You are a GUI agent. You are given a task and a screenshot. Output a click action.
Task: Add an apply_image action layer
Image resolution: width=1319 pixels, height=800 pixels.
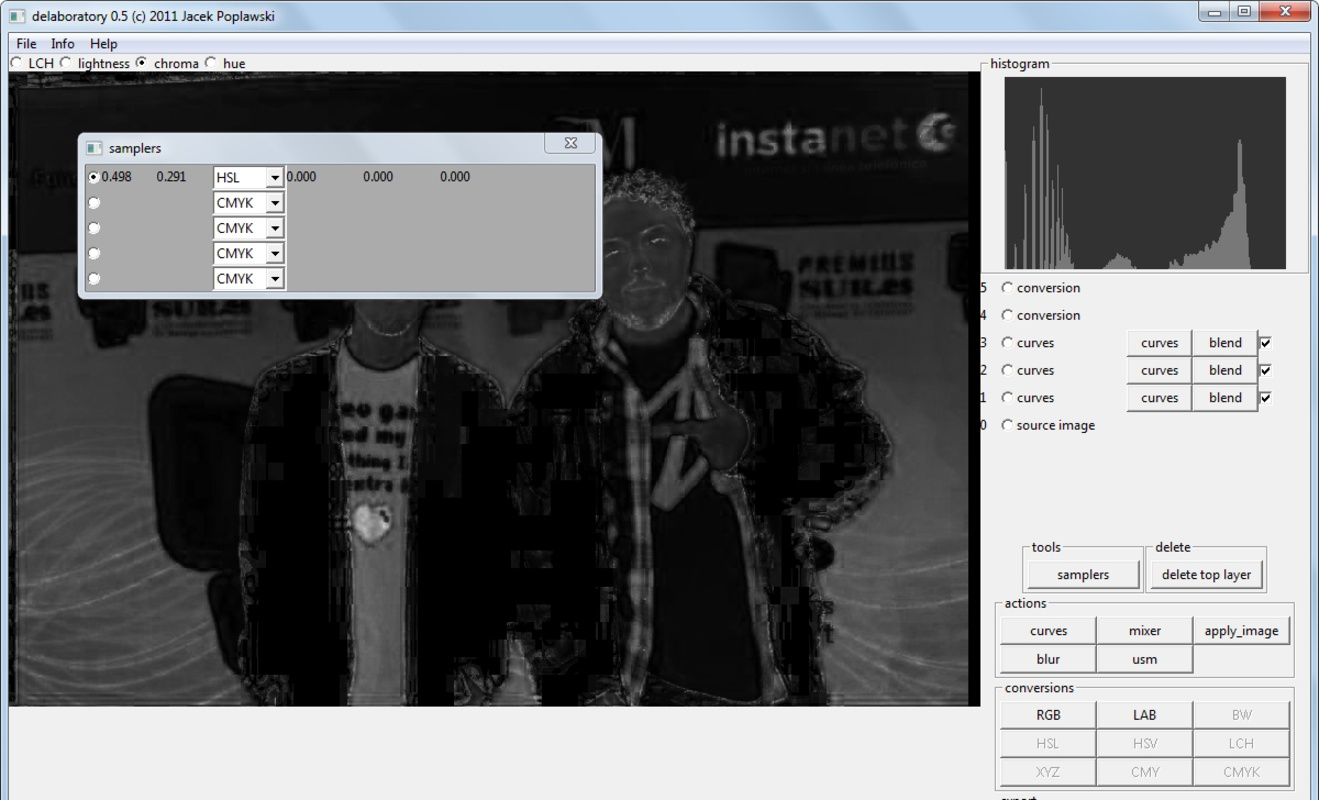coord(1241,631)
